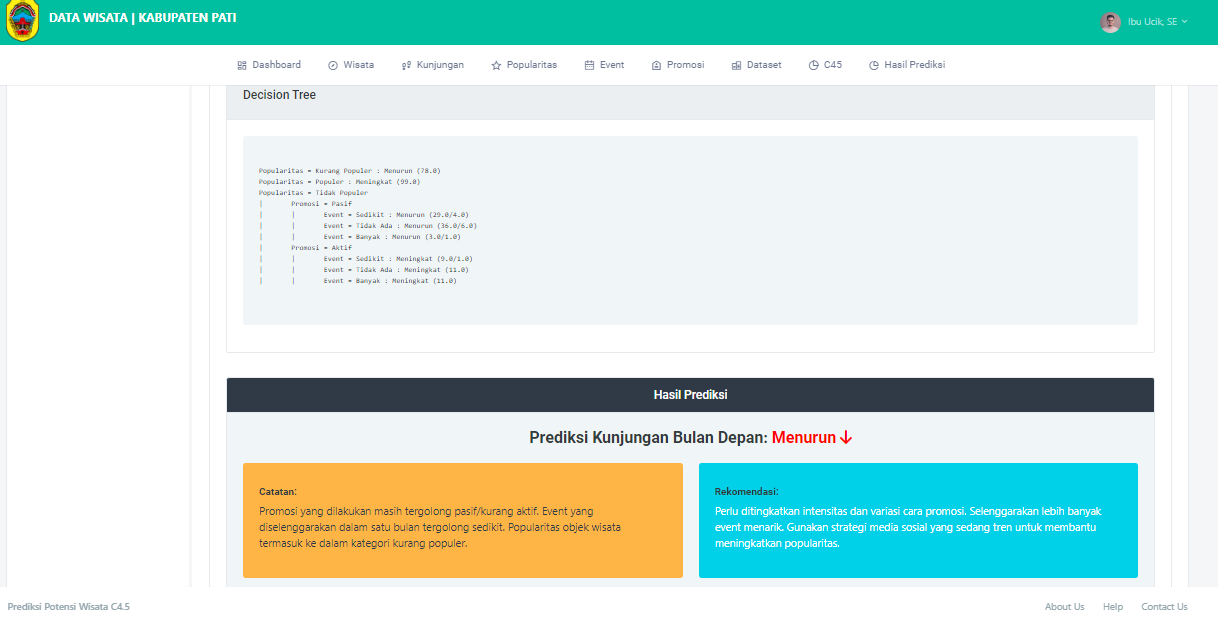Click the Kabupaten Pati logo emblem
Screen dimensions: 1218x623
point(22,22)
